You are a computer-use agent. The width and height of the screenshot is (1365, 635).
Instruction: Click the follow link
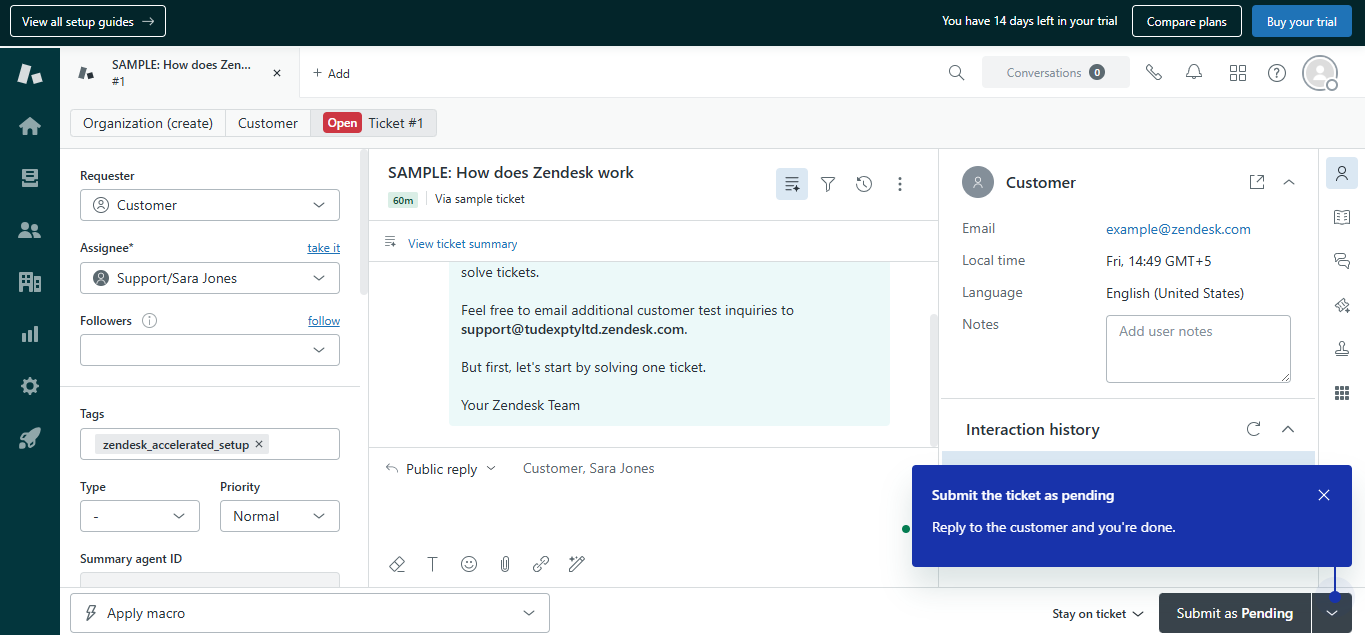(324, 320)
